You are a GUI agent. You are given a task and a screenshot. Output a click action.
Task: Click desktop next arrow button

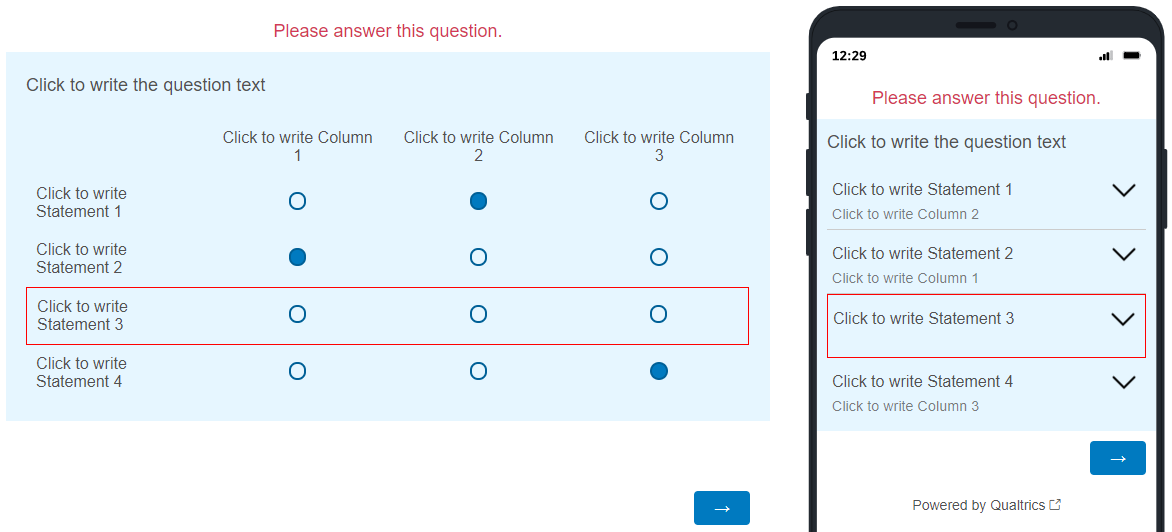coord(721,508)
